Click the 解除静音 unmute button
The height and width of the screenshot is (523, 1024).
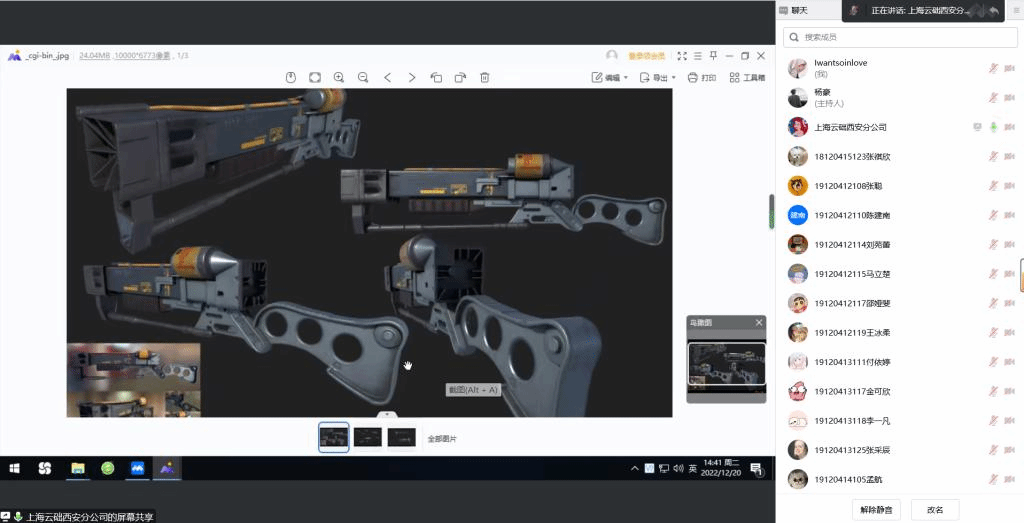[877, 509]
